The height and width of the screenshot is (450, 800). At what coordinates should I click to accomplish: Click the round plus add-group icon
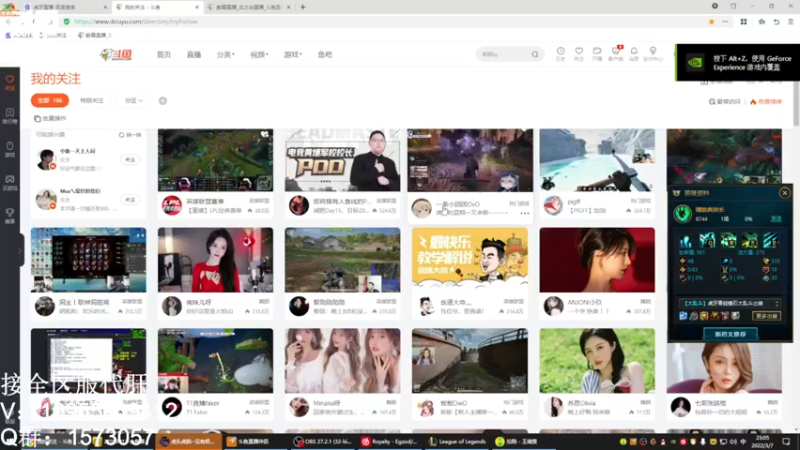[163, 101]
